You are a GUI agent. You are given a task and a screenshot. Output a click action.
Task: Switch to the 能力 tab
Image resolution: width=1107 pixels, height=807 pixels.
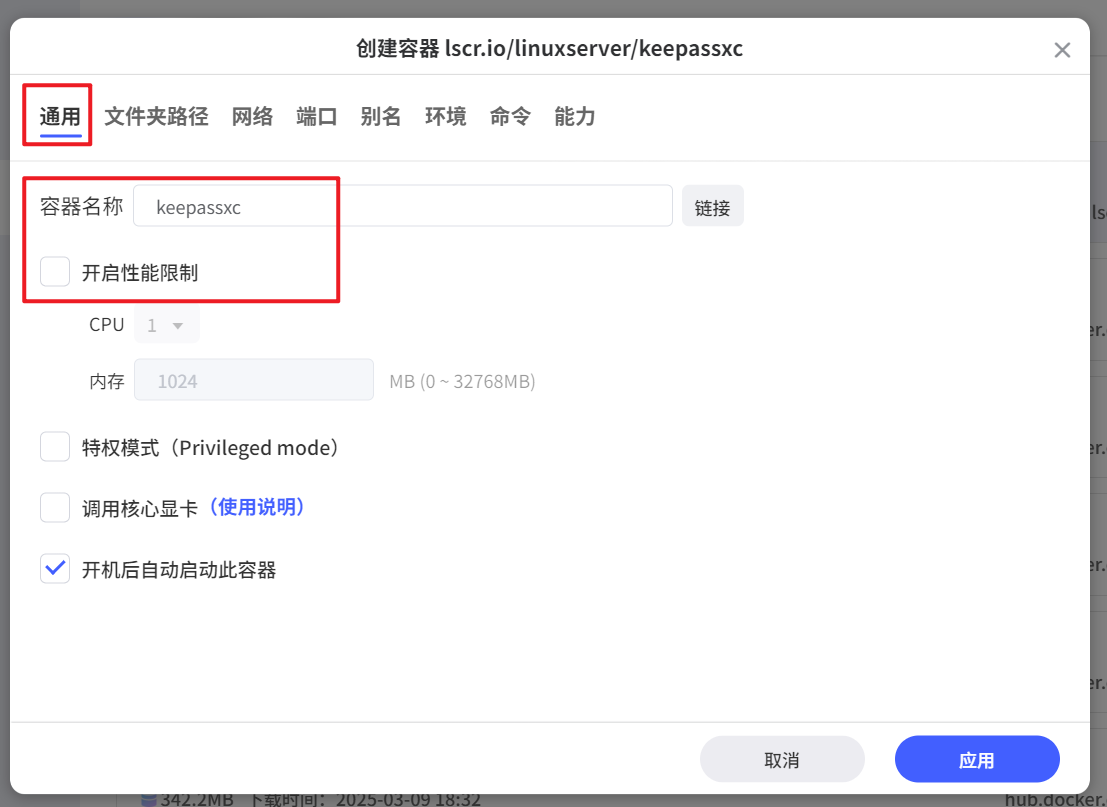coord(575,116)
